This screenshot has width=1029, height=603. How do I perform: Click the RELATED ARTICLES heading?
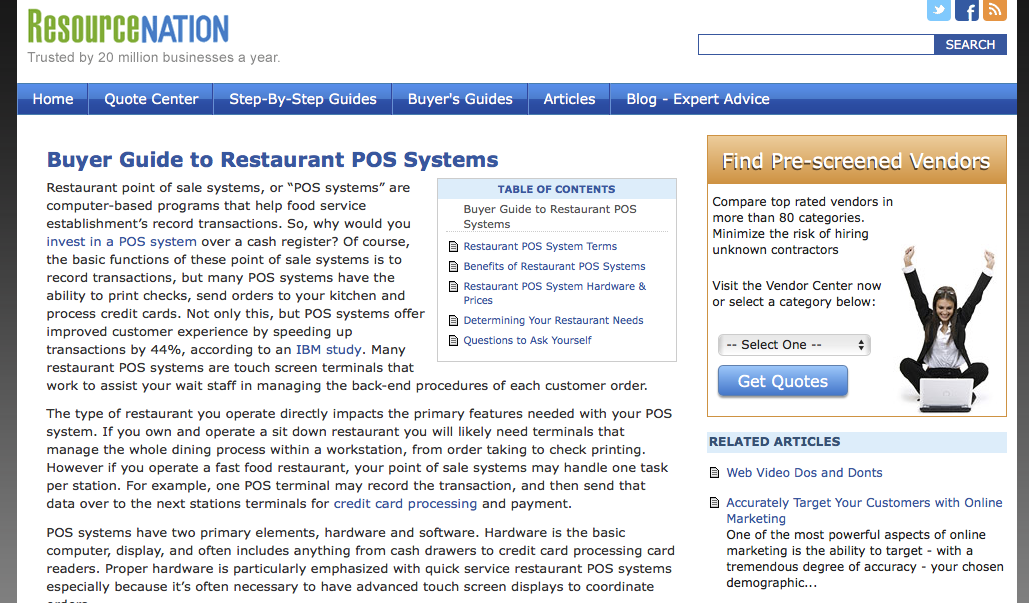[x=774, y=442]
